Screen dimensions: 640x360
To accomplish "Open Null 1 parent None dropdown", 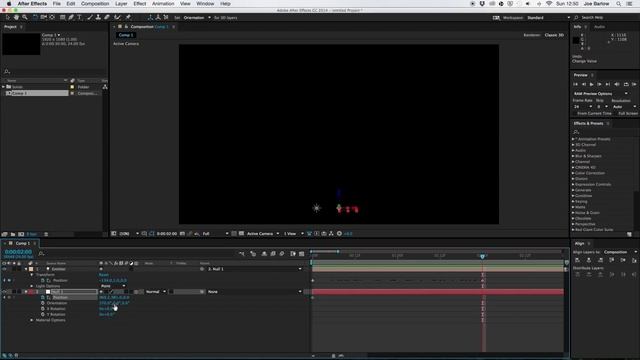I will 254,292.
